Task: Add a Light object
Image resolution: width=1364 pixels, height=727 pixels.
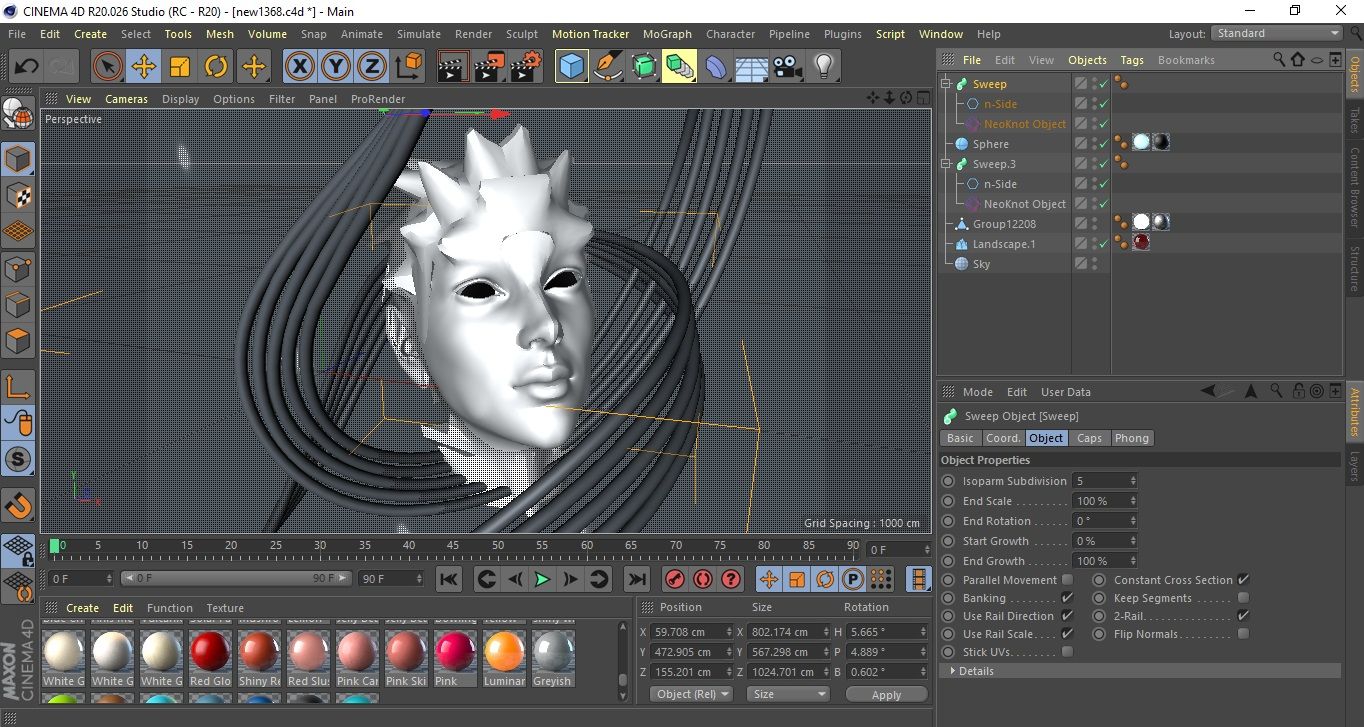Action: (823, 67)
